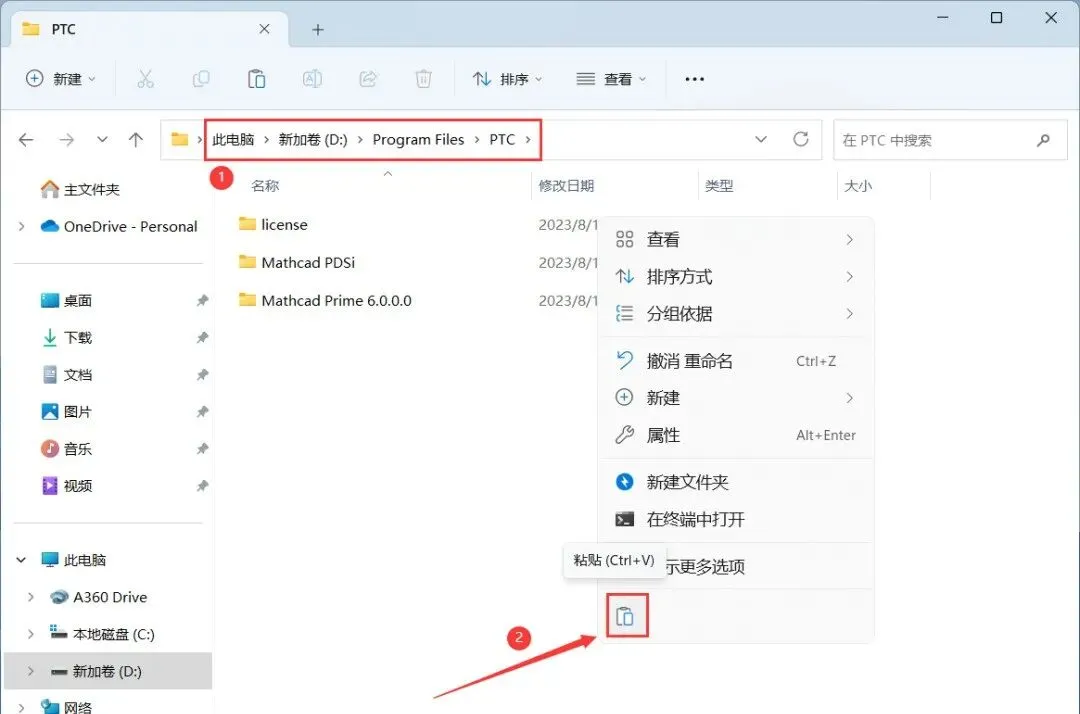This screenshot has width=1080, height=714.
Task: Click 新加卷 (D:) in address breadcrumb
Action: pos(313,140)
